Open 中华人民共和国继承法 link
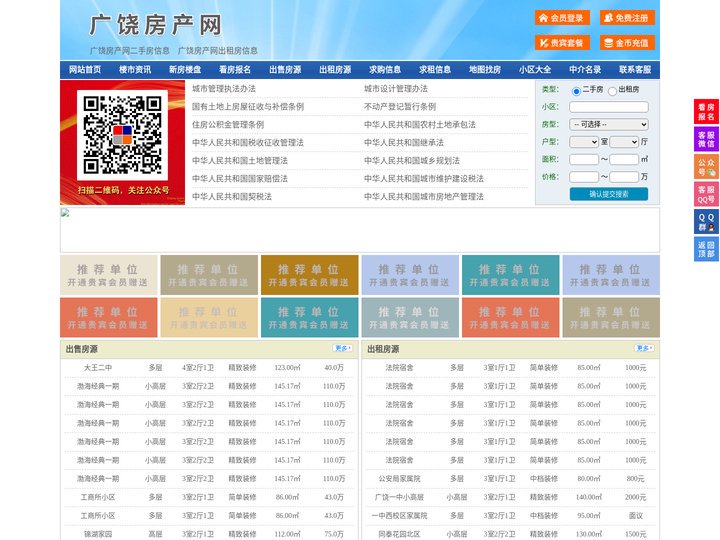 [404, 142]
